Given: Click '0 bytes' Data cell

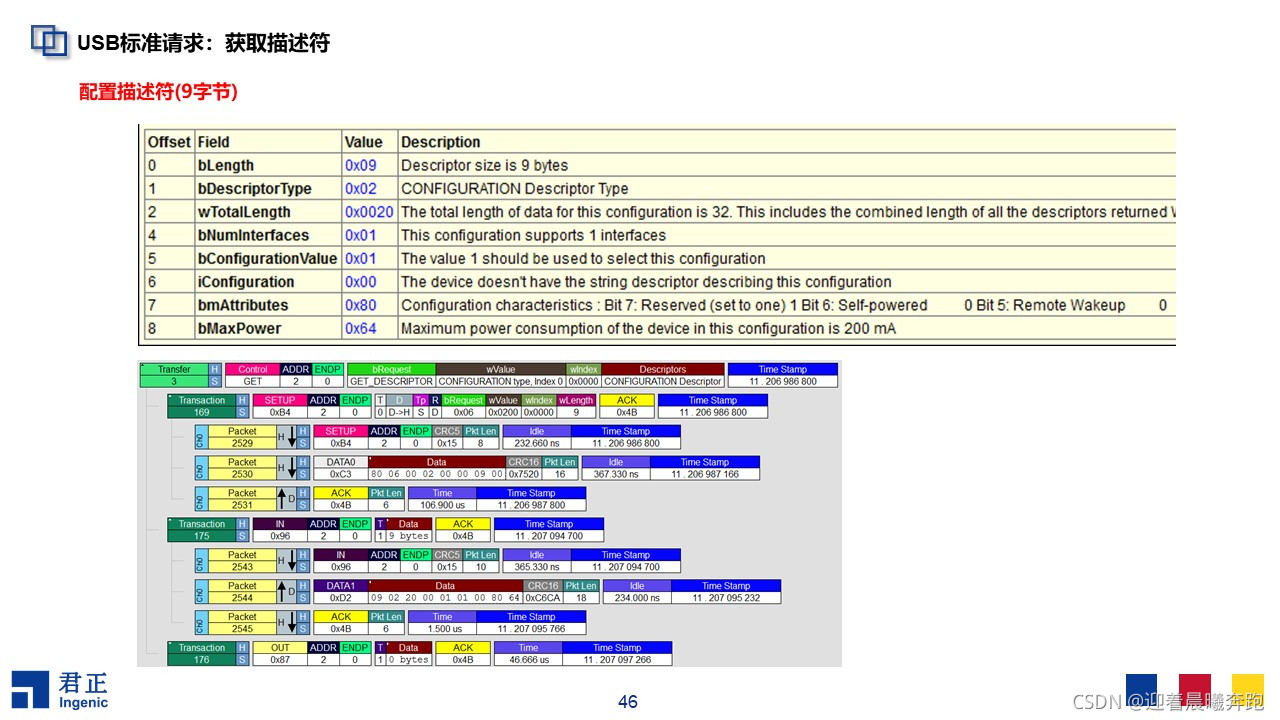Looking at the screenshot, I should click(x=409, y=660).
